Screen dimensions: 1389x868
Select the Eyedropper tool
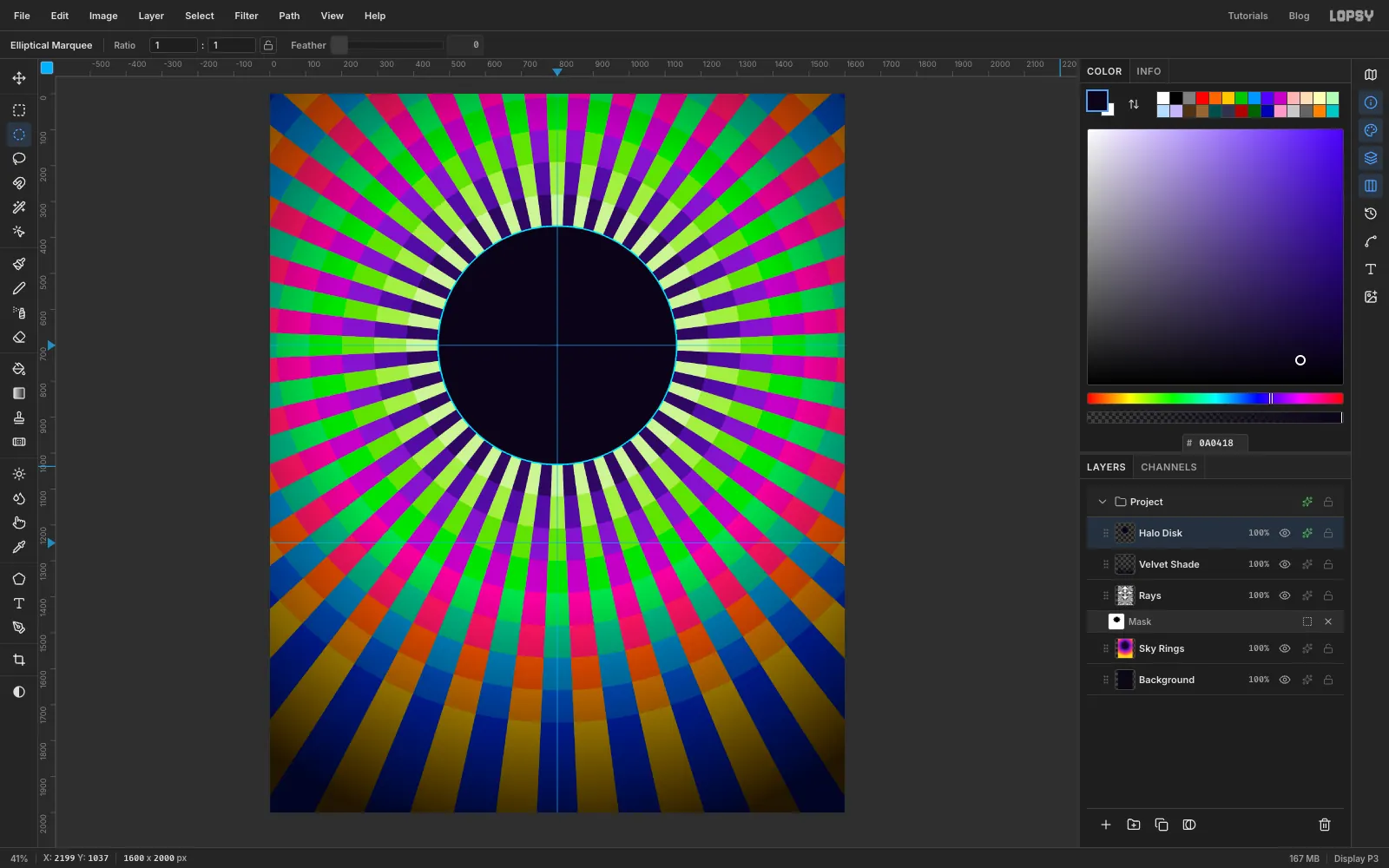(x=19, y=547)
